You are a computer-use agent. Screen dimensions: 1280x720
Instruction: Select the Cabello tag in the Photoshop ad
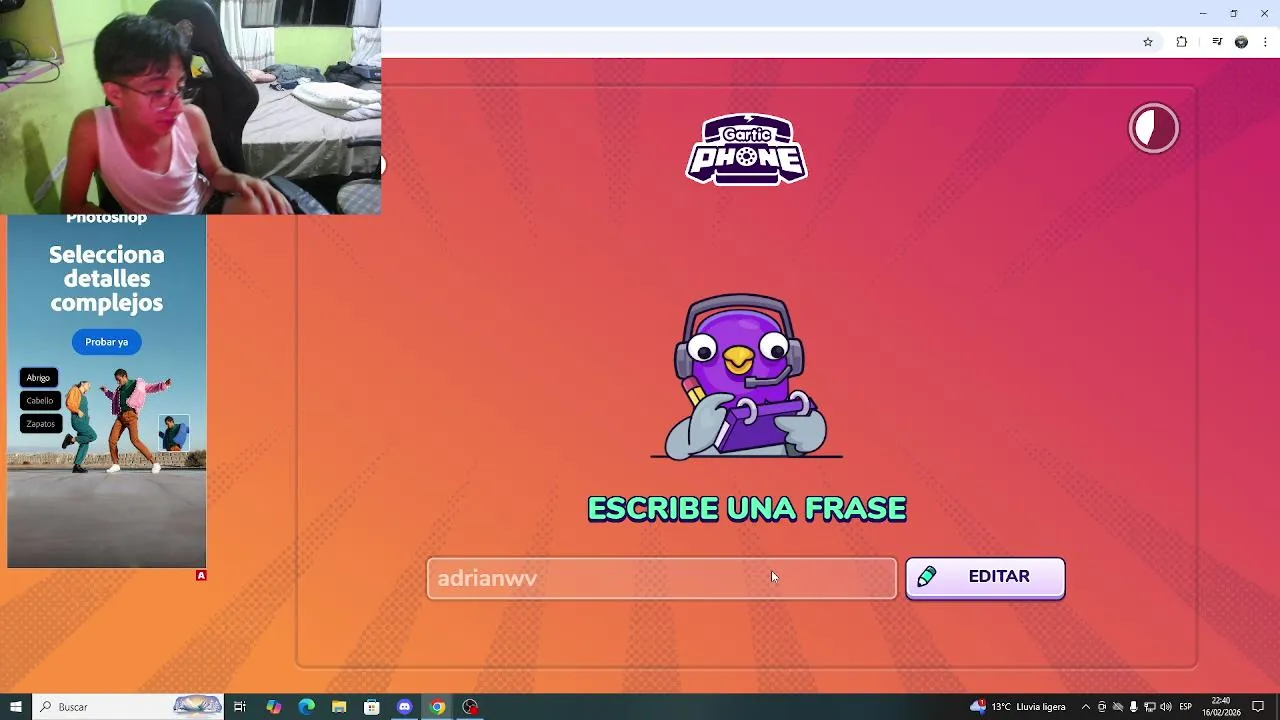coord(40,400)
